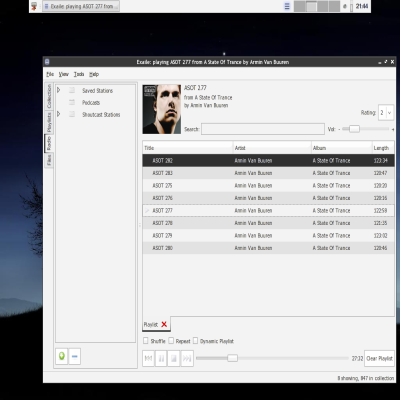Switch to first workspace in pager
Screen dimensions: 400x400
pos(300,6)
